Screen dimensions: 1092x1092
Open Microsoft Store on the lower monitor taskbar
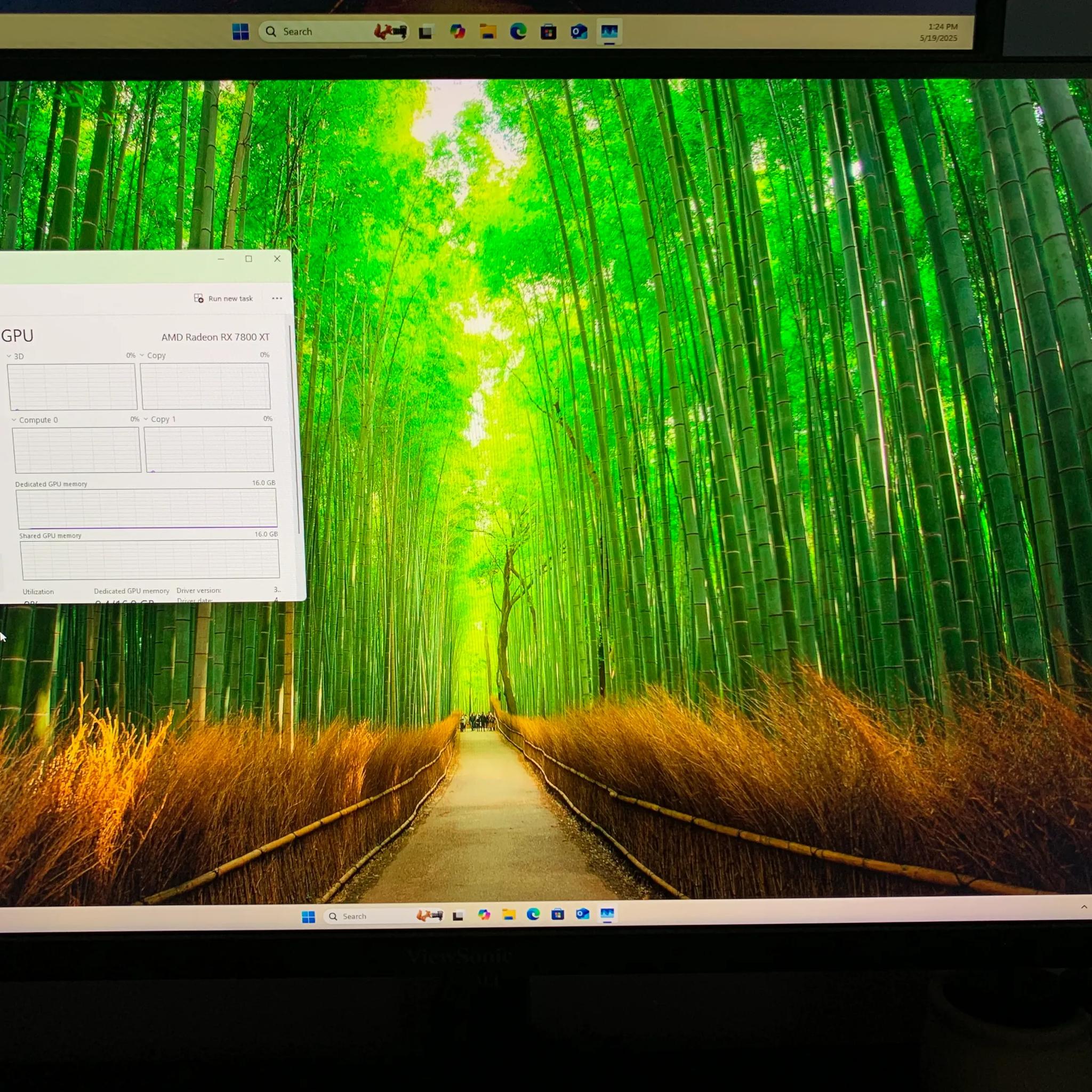pos(558,914)
